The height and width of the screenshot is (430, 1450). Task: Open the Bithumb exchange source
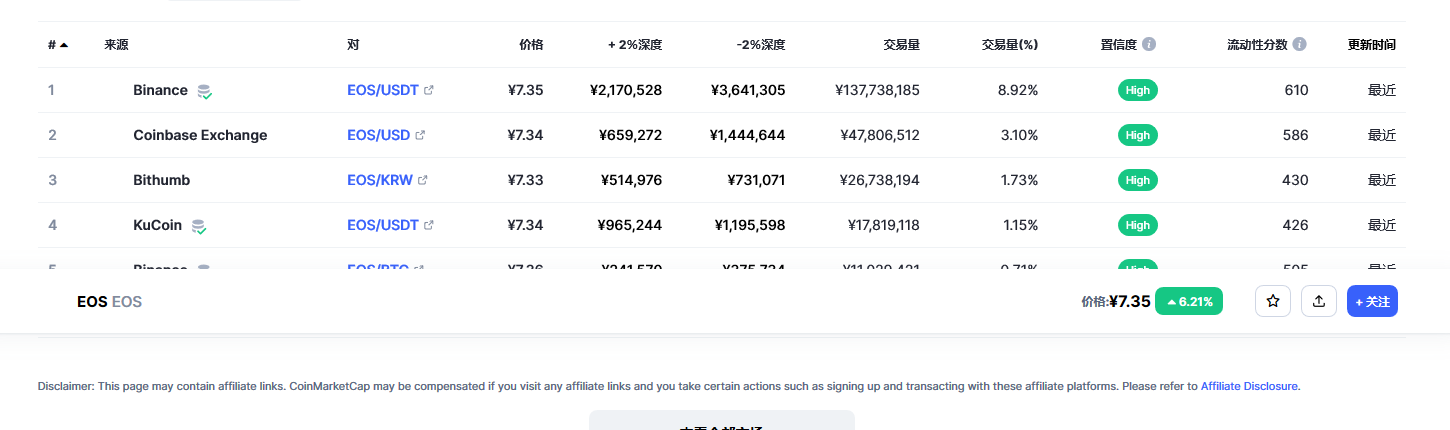point(161,180)
